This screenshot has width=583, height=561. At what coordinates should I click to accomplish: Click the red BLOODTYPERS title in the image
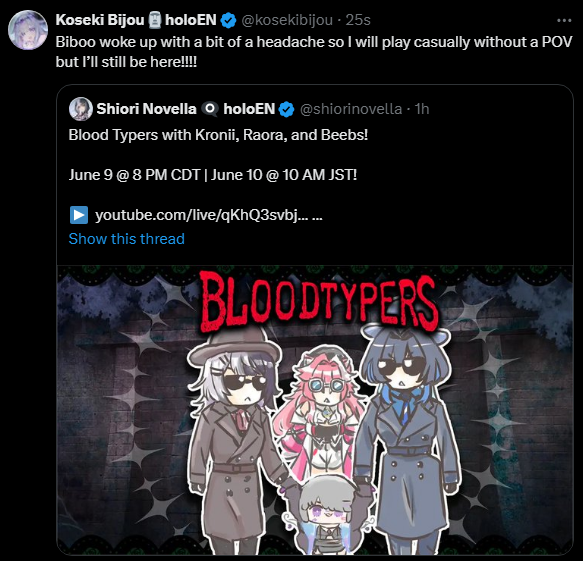click(319, 302)
